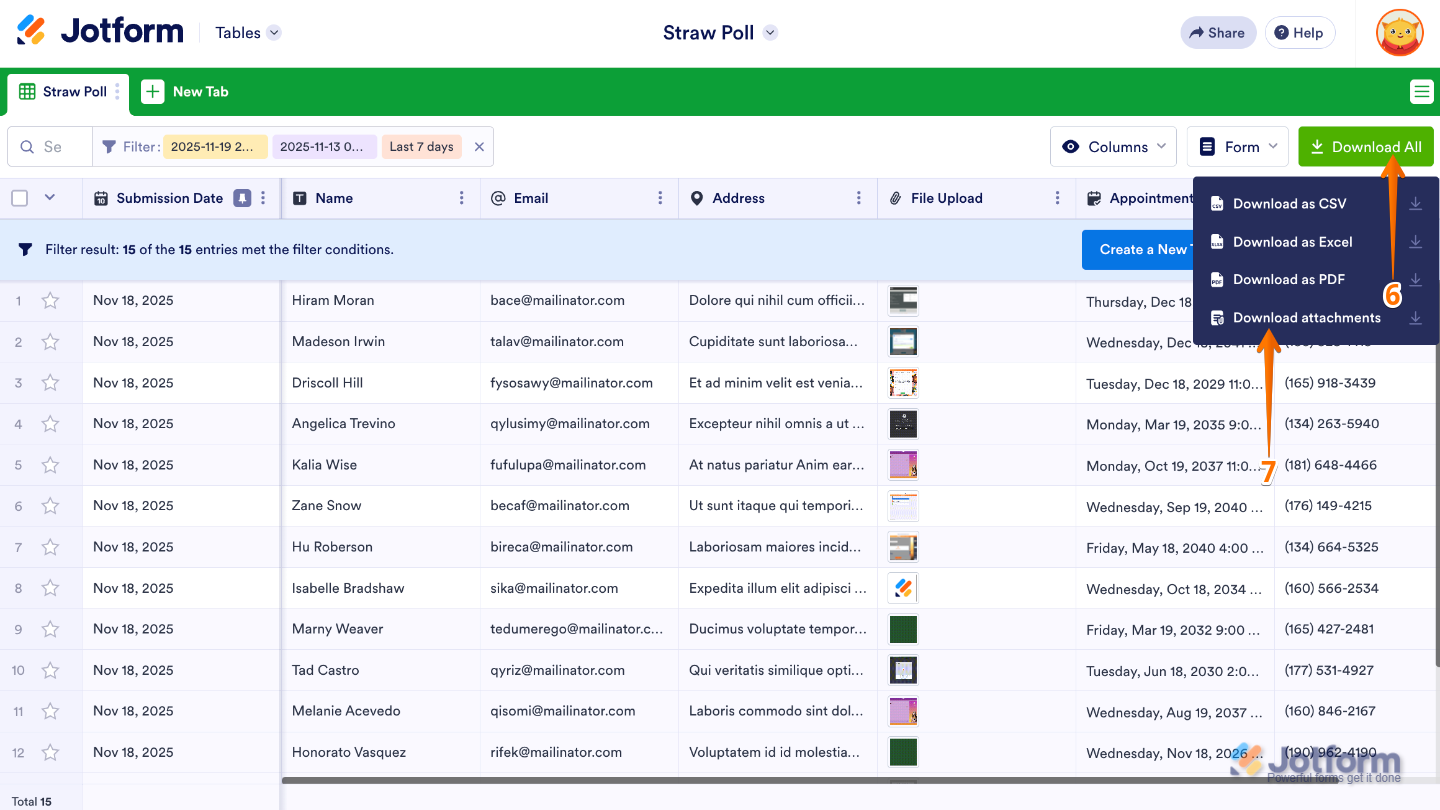The height and width of the screenshot is (810, 1440).
Task: Click the lock icon on Submission Date column
Action: coord(241,198)
